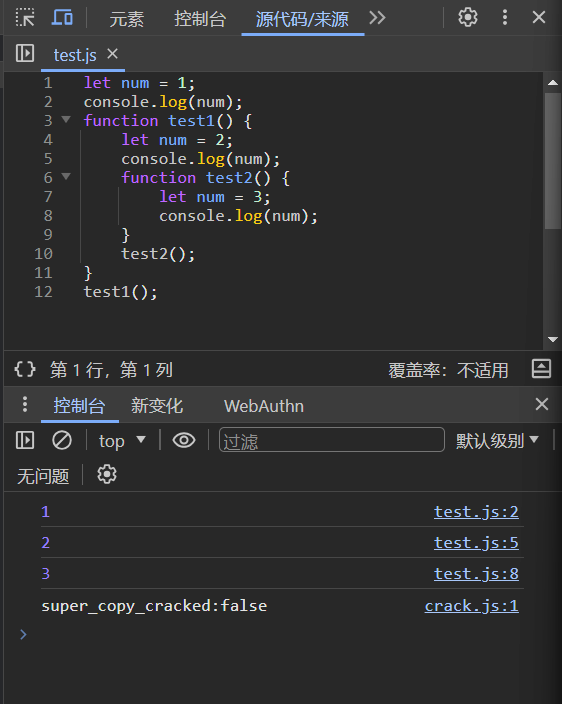Switch to the 新变化 drawer tab

click(x=157, y=406)
